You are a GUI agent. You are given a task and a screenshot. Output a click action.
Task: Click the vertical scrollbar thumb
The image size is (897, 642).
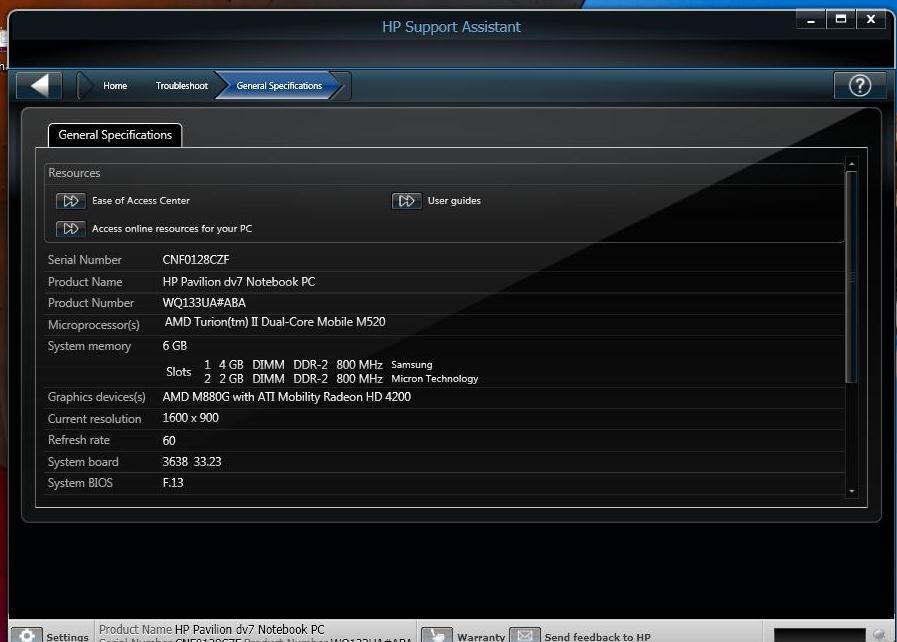pyautogui.click(x=851, y=277)
